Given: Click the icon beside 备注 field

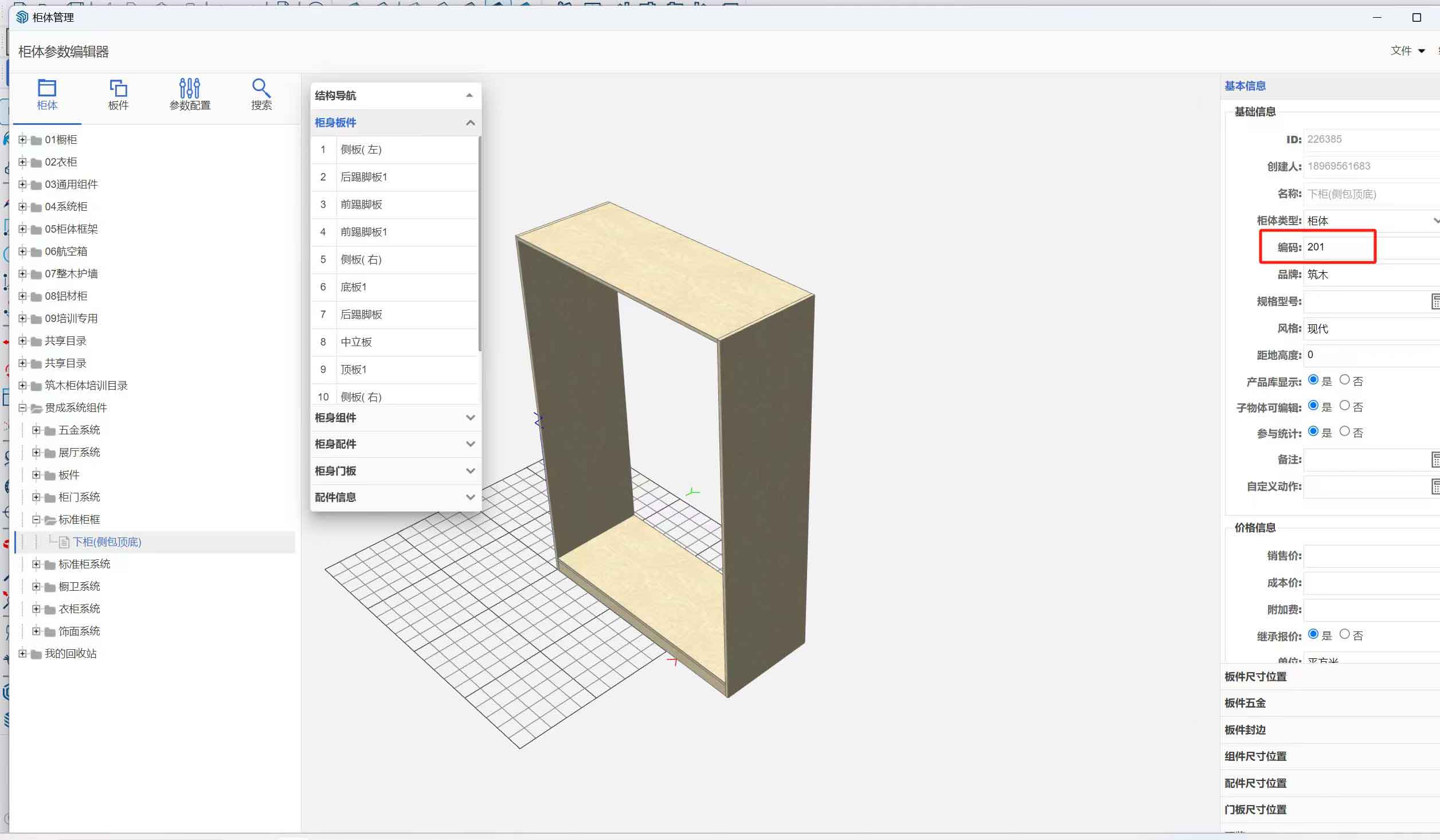Looking at the screenshot, I should tap(1435, 460).
